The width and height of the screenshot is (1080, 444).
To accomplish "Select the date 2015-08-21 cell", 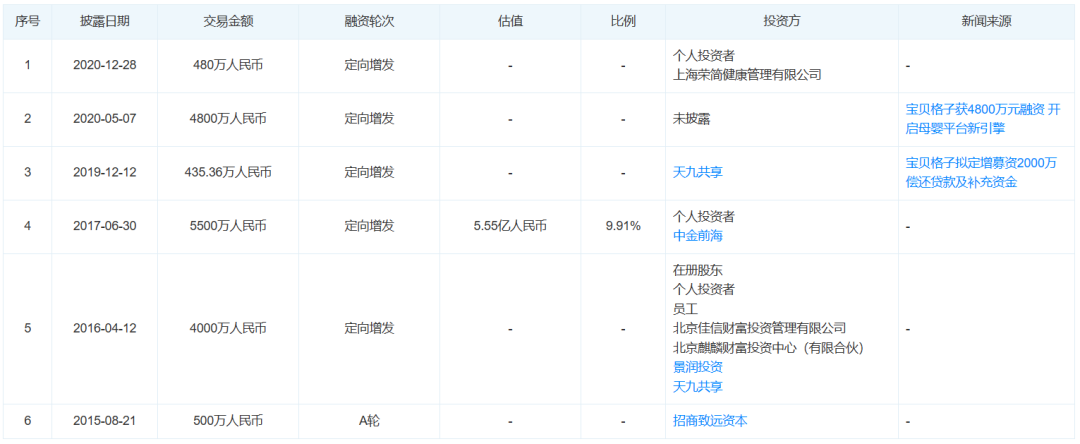I will click(105, 421).
